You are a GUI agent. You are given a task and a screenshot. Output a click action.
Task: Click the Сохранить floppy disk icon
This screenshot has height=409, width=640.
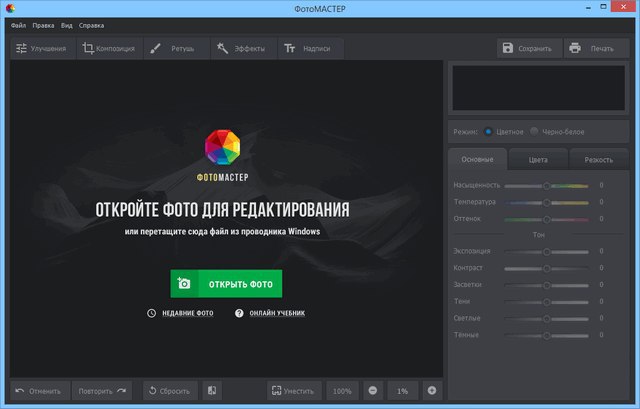point(507,48)
